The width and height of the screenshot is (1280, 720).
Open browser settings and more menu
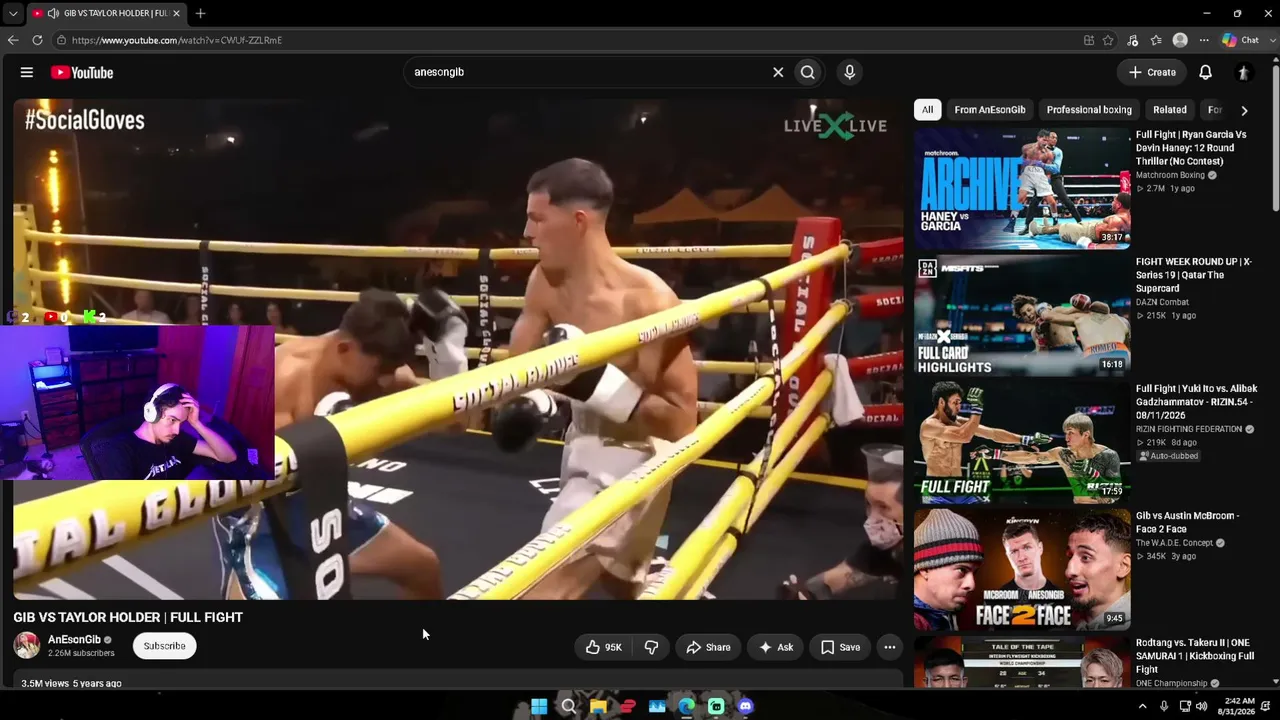point(1203,40)
